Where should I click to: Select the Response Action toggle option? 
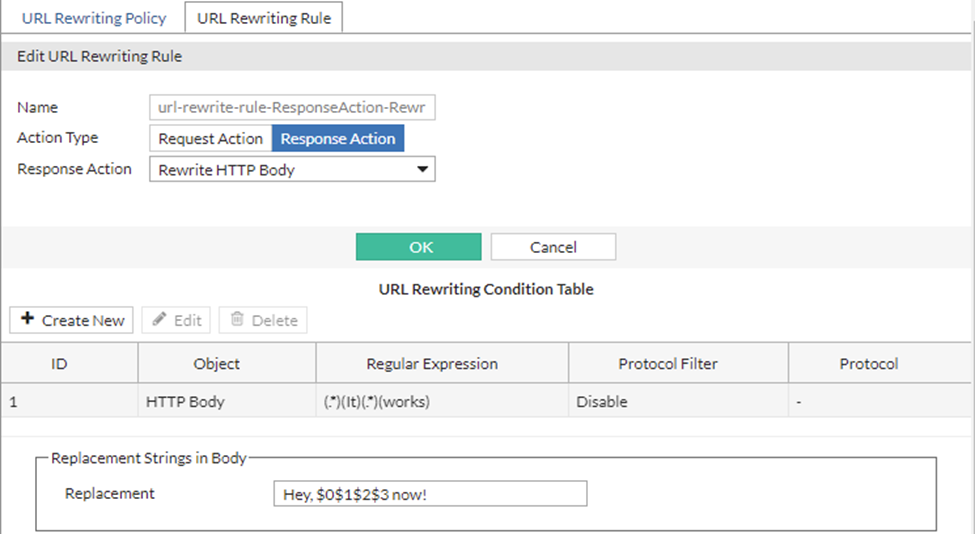point(338,139)
